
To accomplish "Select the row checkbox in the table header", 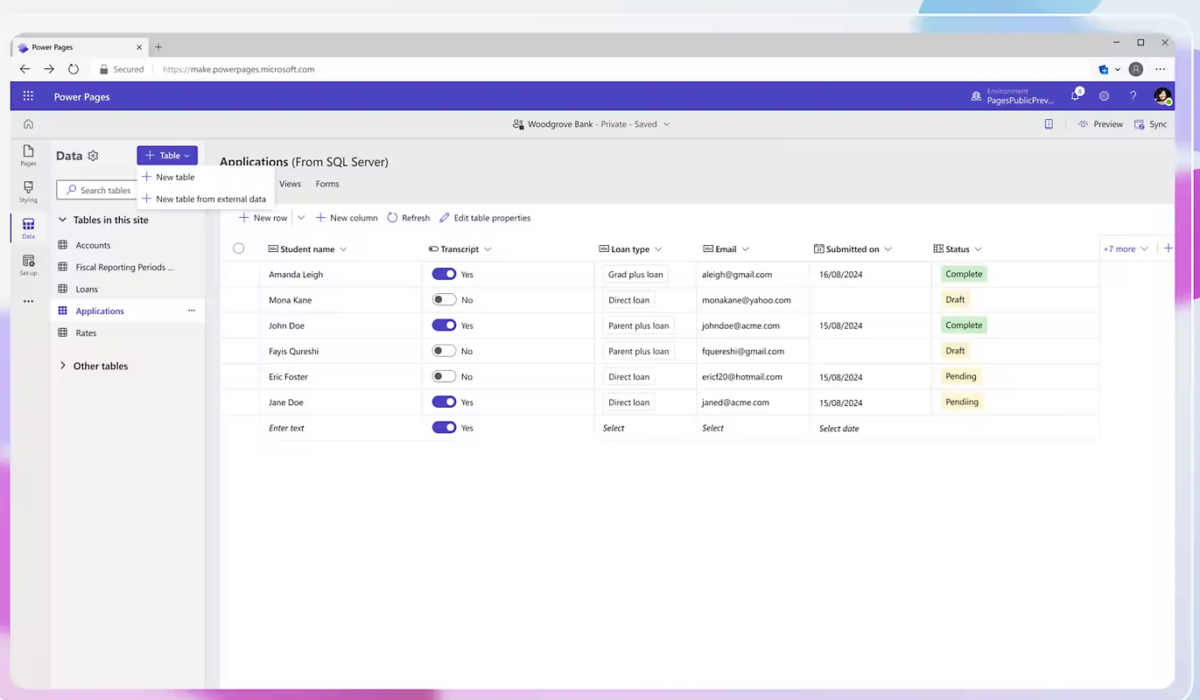I will (239, 248).
